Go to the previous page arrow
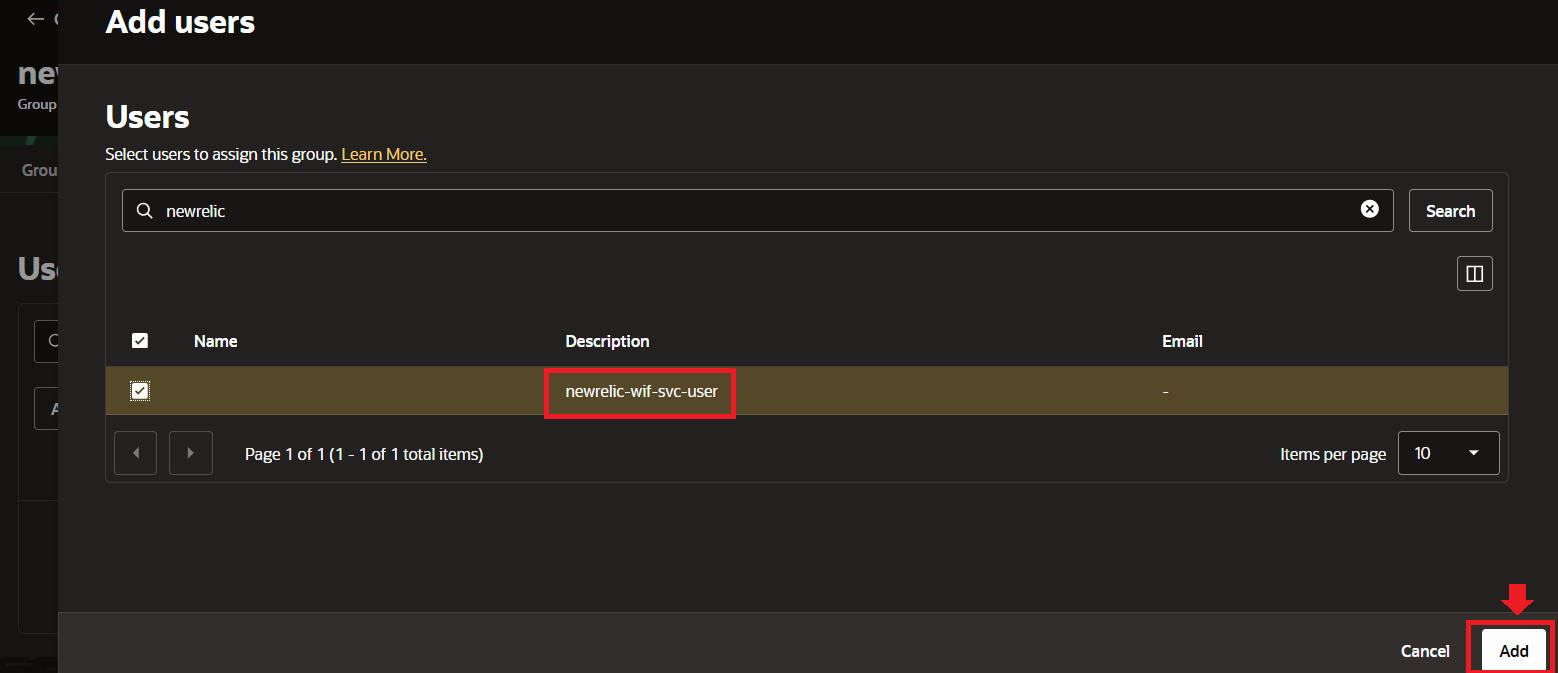Viewport: 1558px width, 673px height. point(135,453)
